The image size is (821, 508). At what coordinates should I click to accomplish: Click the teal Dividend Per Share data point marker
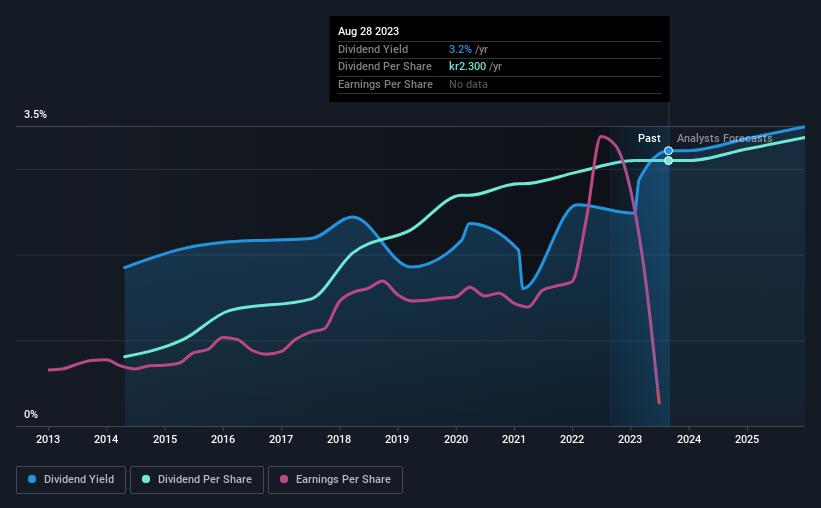click(668, 160)
